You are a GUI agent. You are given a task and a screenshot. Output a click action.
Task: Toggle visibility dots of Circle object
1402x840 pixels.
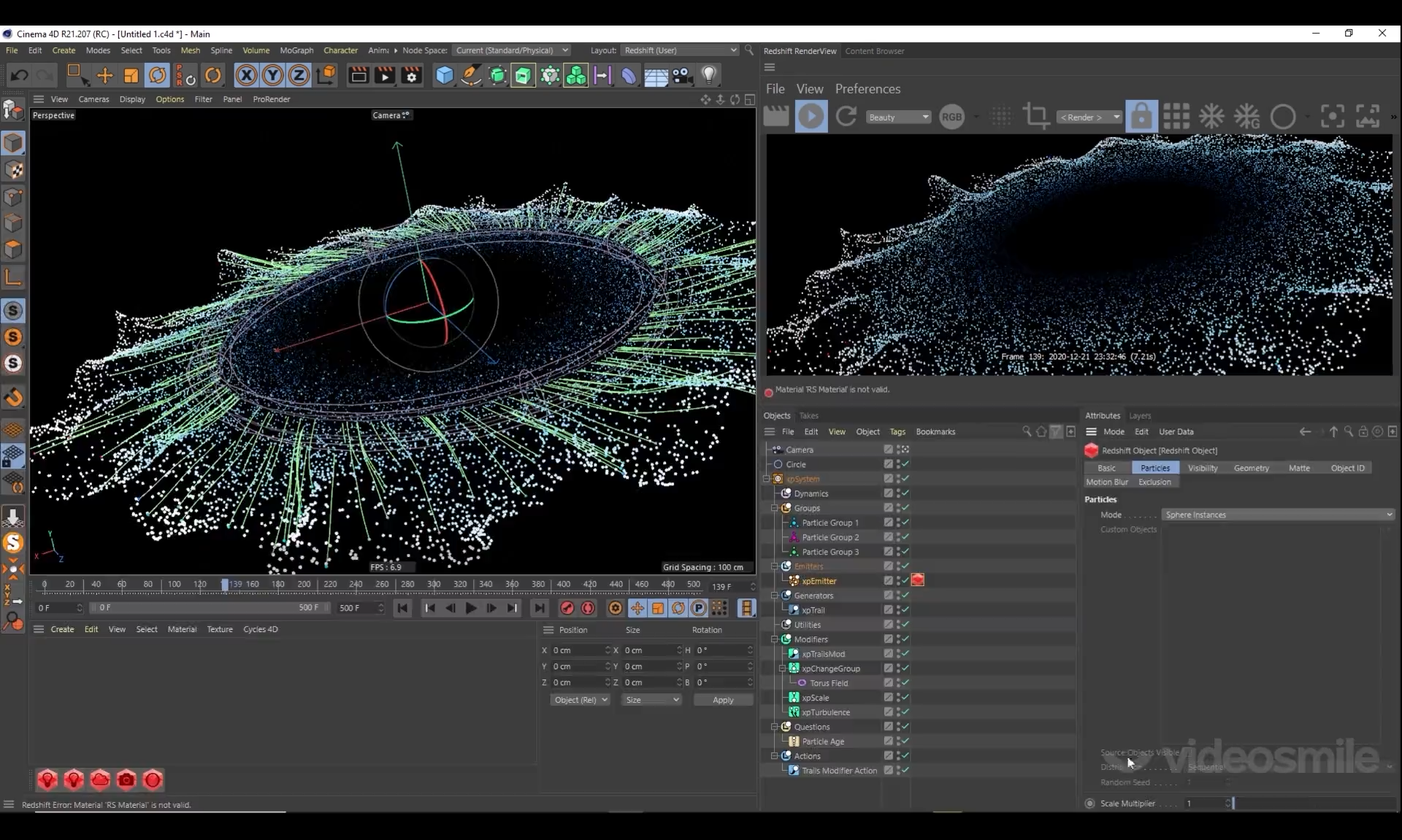(898, 464)
